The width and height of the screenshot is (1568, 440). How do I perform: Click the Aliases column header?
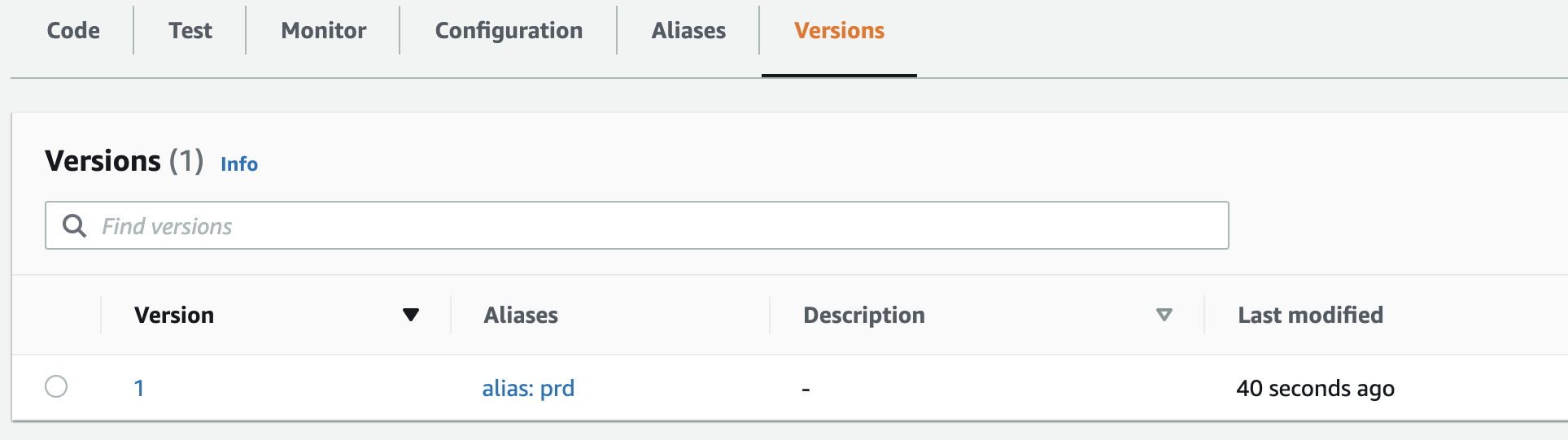(x=521, y=315)
